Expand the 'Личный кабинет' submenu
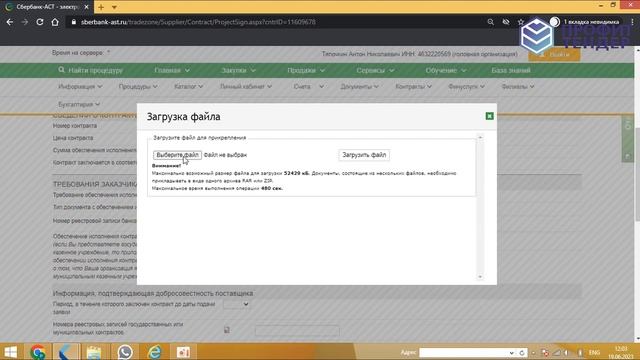640x360 pixels. (x=246, y=87)
